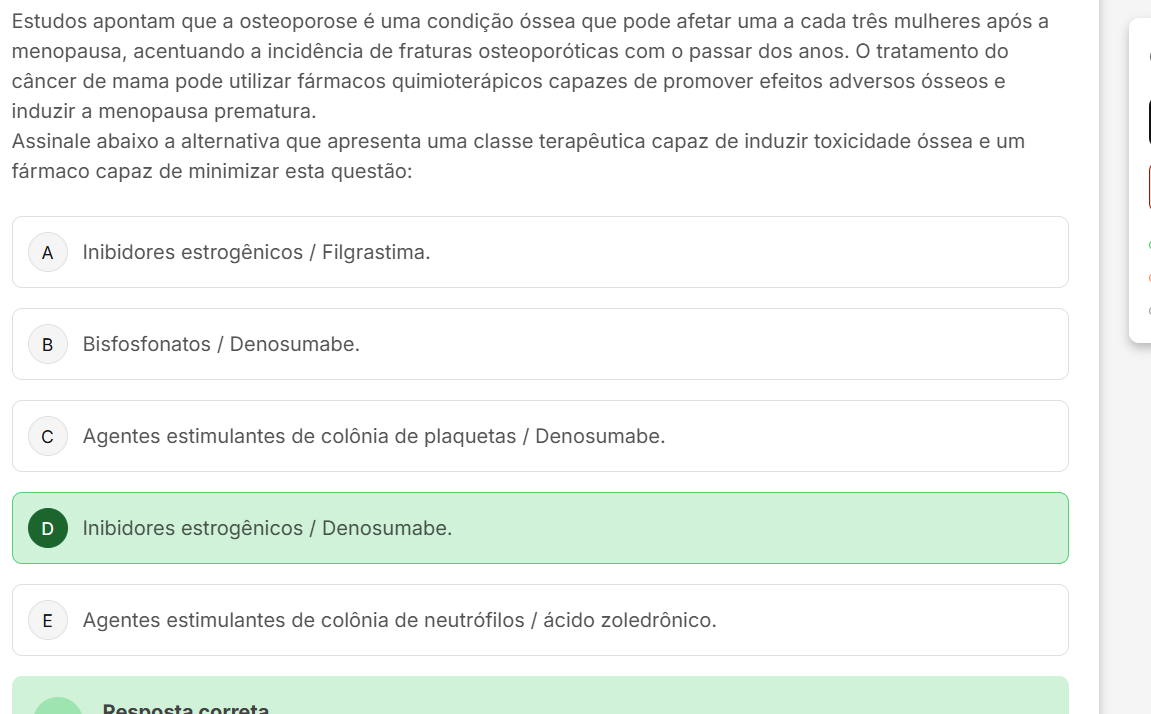This screenshot has height=714, width=1151.
Task: Select the letter B answer badge
Action: pos(48,344)
